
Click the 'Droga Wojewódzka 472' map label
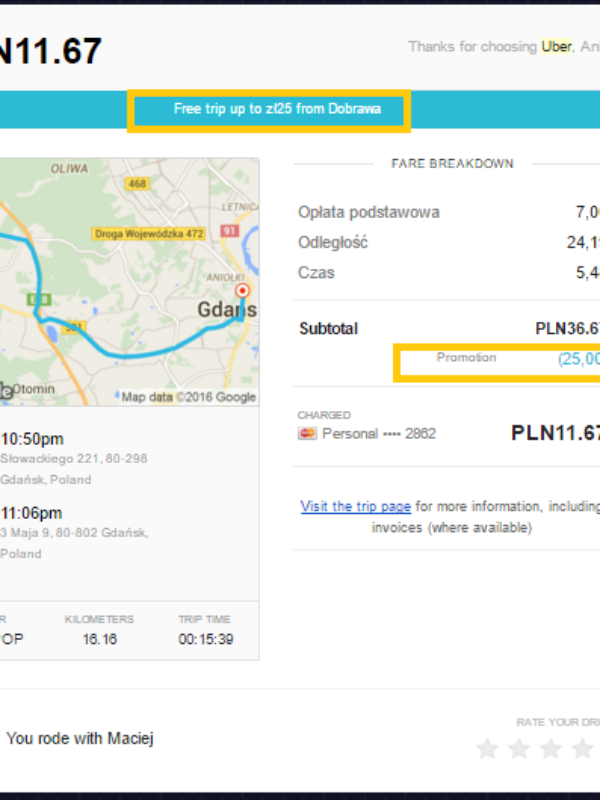(x=148, y=234)
